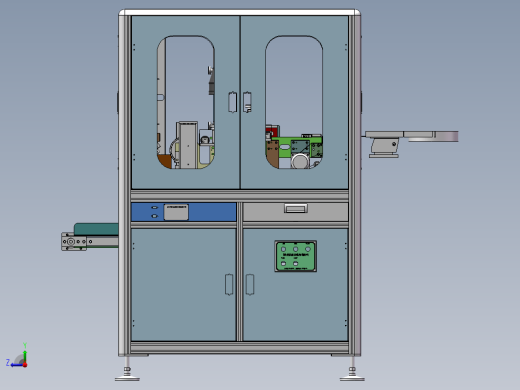Pick the lower left cabinet door handle

pyautogui.click(x=229, y=284)
